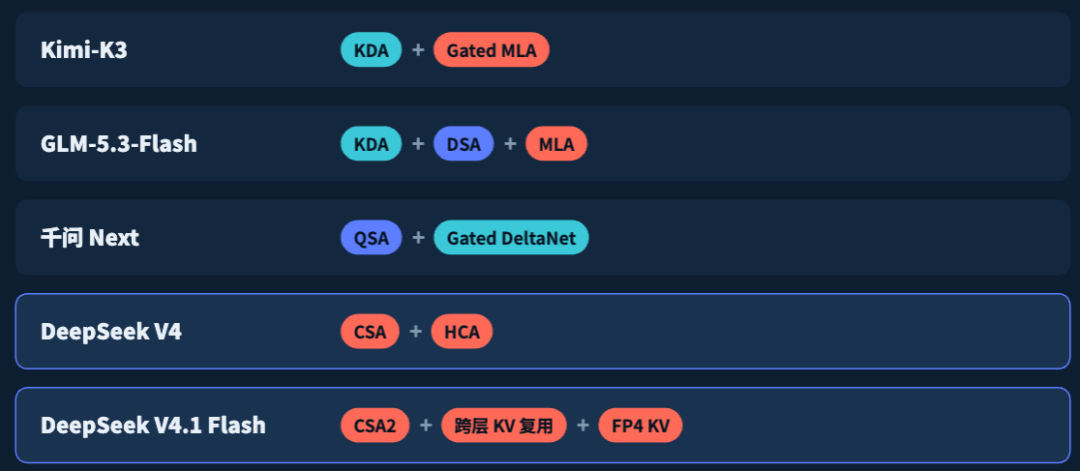Select the HCA tag

coord(461,332)
